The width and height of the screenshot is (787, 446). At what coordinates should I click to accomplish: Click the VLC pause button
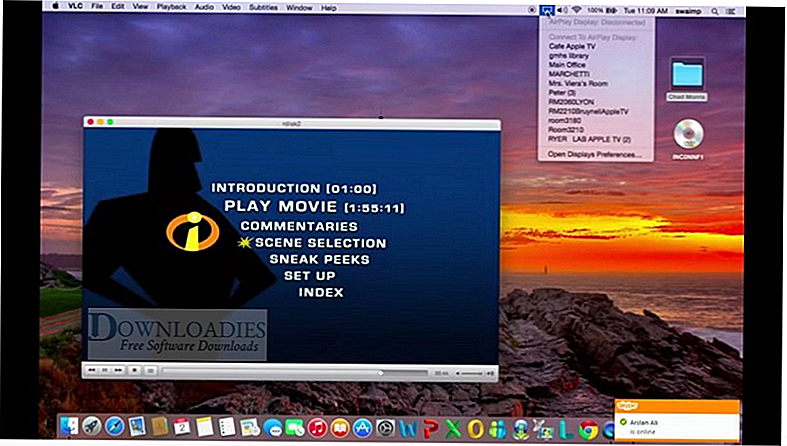pyautogui.click(x=105, y=370)
